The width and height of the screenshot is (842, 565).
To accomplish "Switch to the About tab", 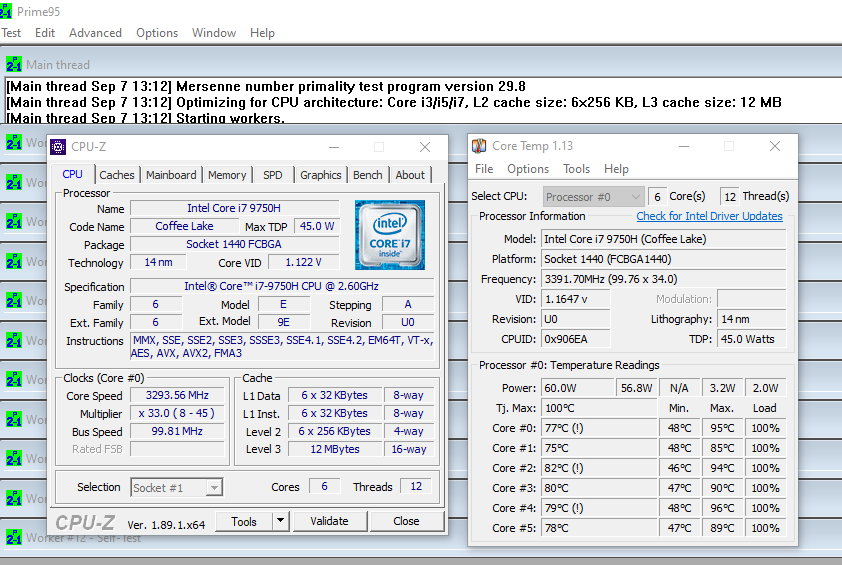I will pyautogui.click(x=410, y=175).
